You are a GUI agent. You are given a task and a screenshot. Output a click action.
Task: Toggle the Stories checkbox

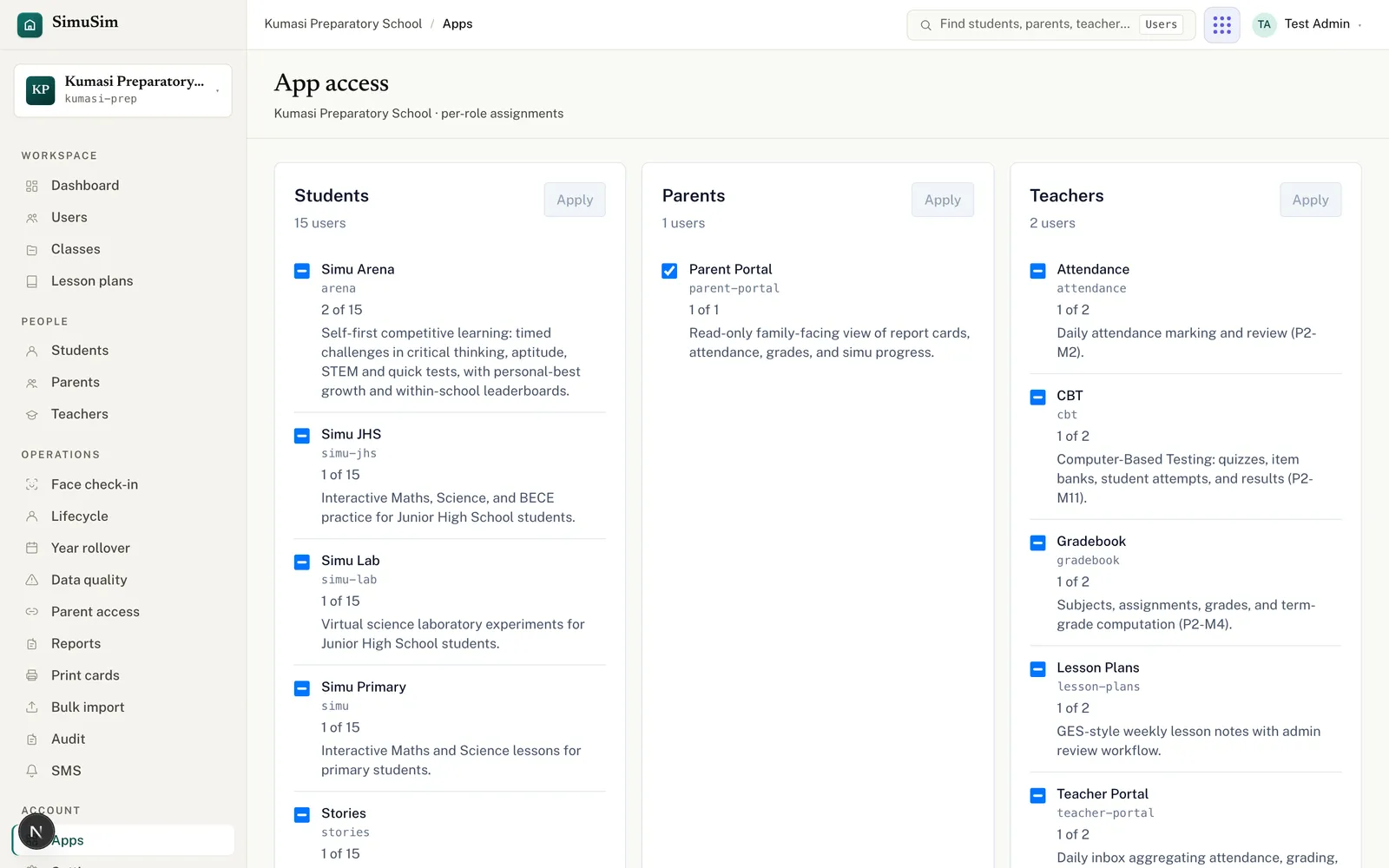[x=302, y=814]
